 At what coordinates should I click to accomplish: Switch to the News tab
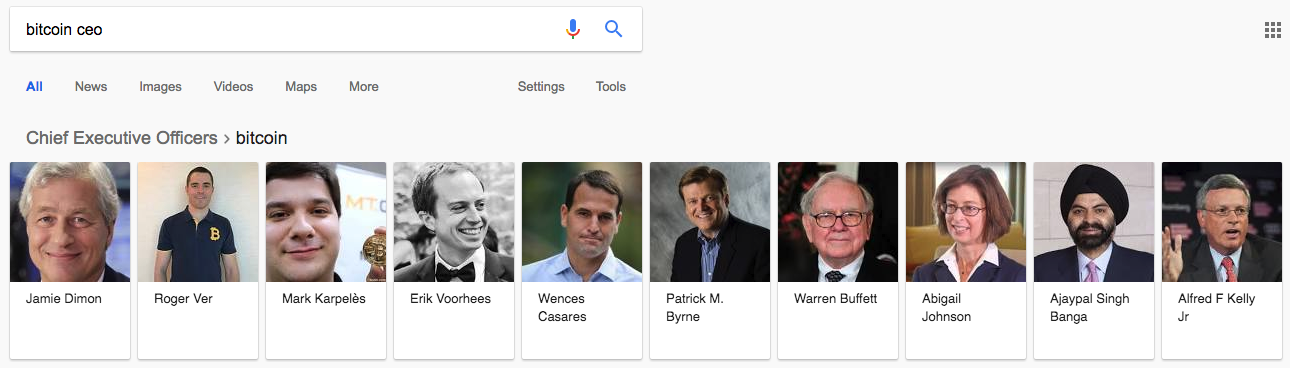[91, 87]
